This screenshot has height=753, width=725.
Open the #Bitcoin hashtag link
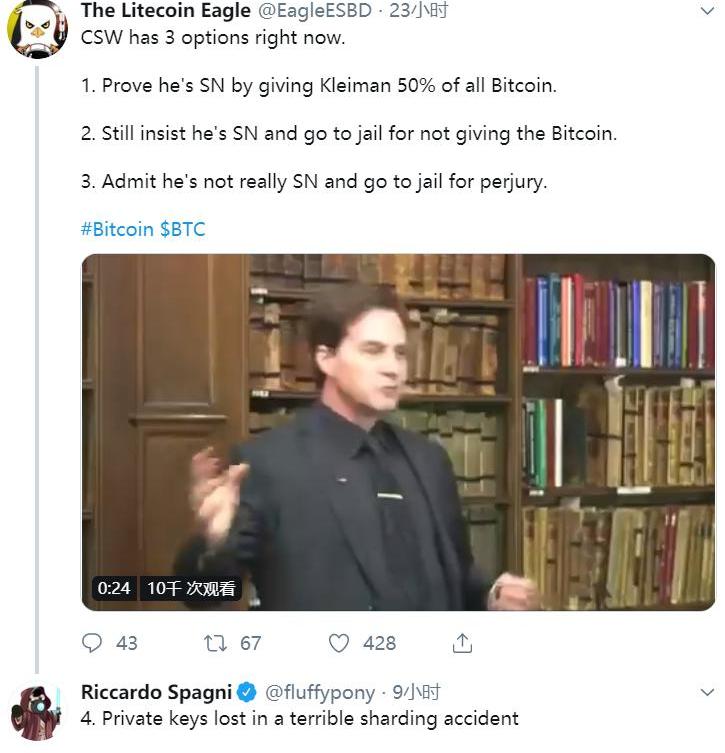tap(117, 229)
